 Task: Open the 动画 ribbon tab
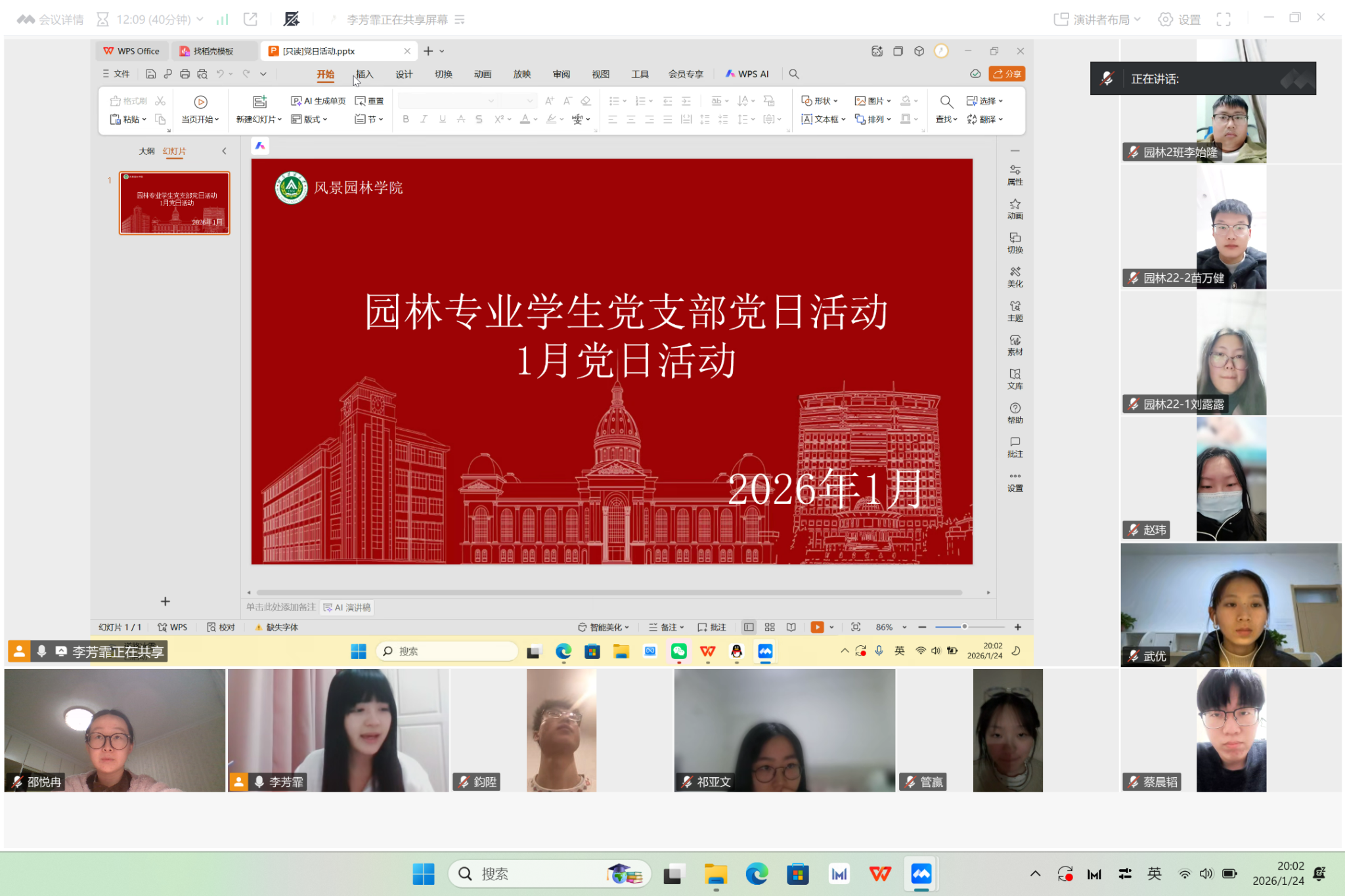tap(483, 74)
